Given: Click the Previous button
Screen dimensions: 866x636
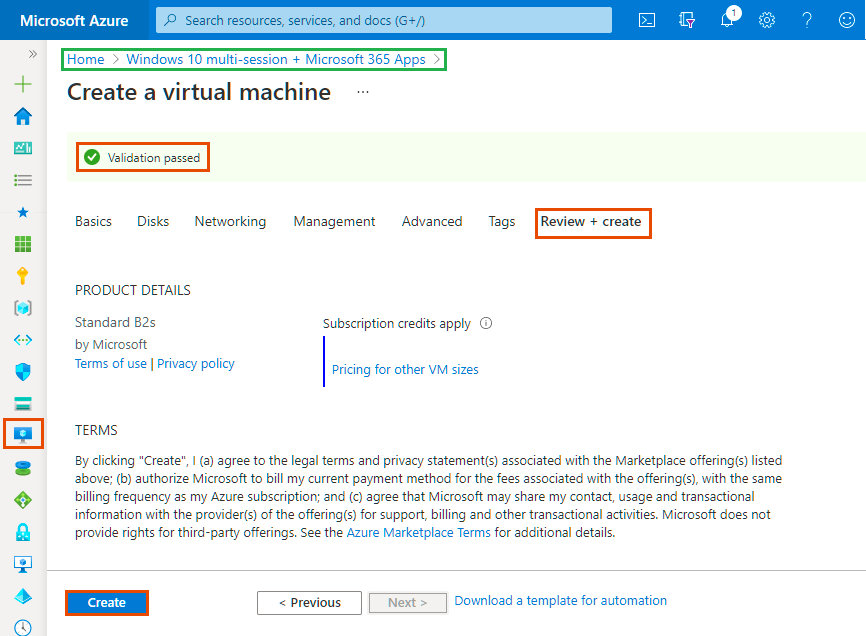Looking at the screenshot, I should click(309, 602).
